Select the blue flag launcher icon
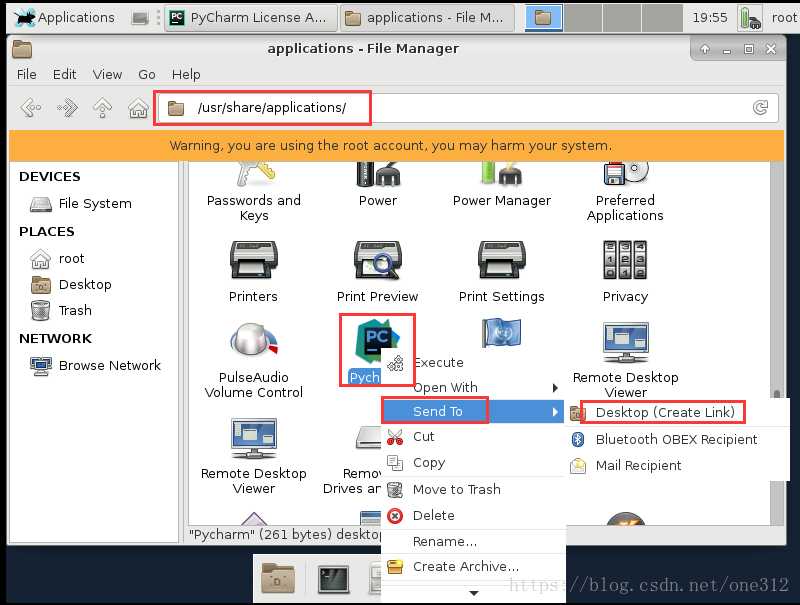 coord(501,333)
